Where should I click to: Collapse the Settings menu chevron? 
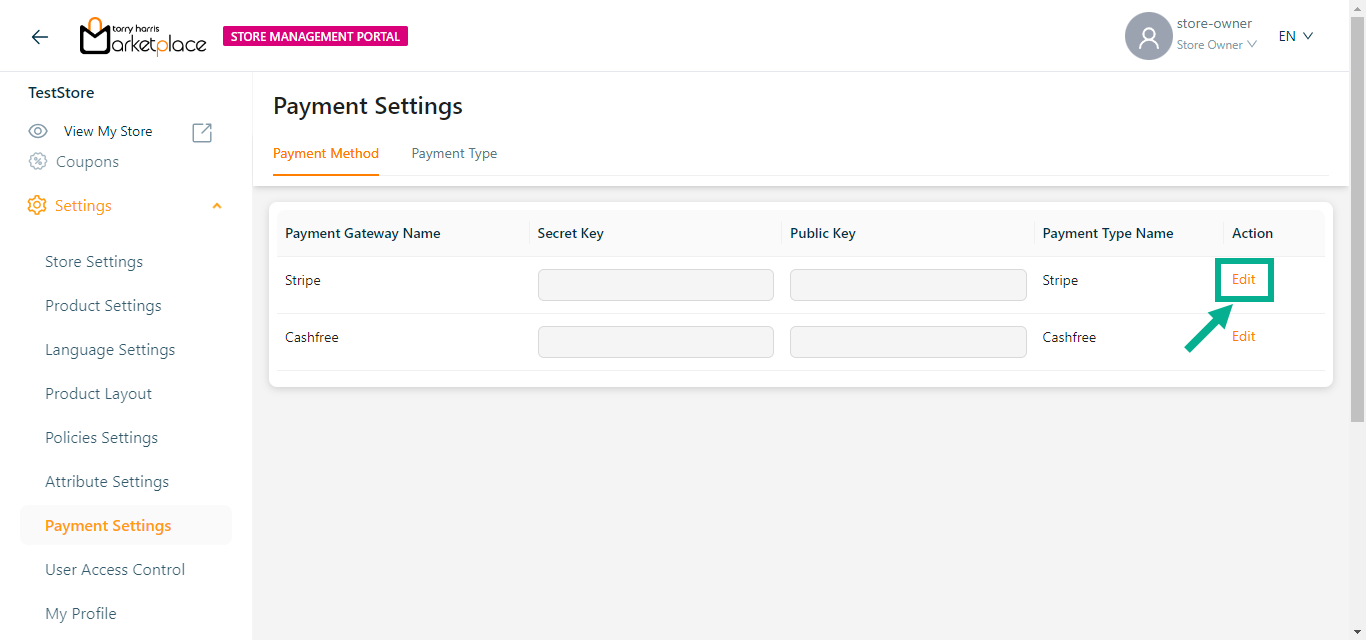click(x=217, y=206)
